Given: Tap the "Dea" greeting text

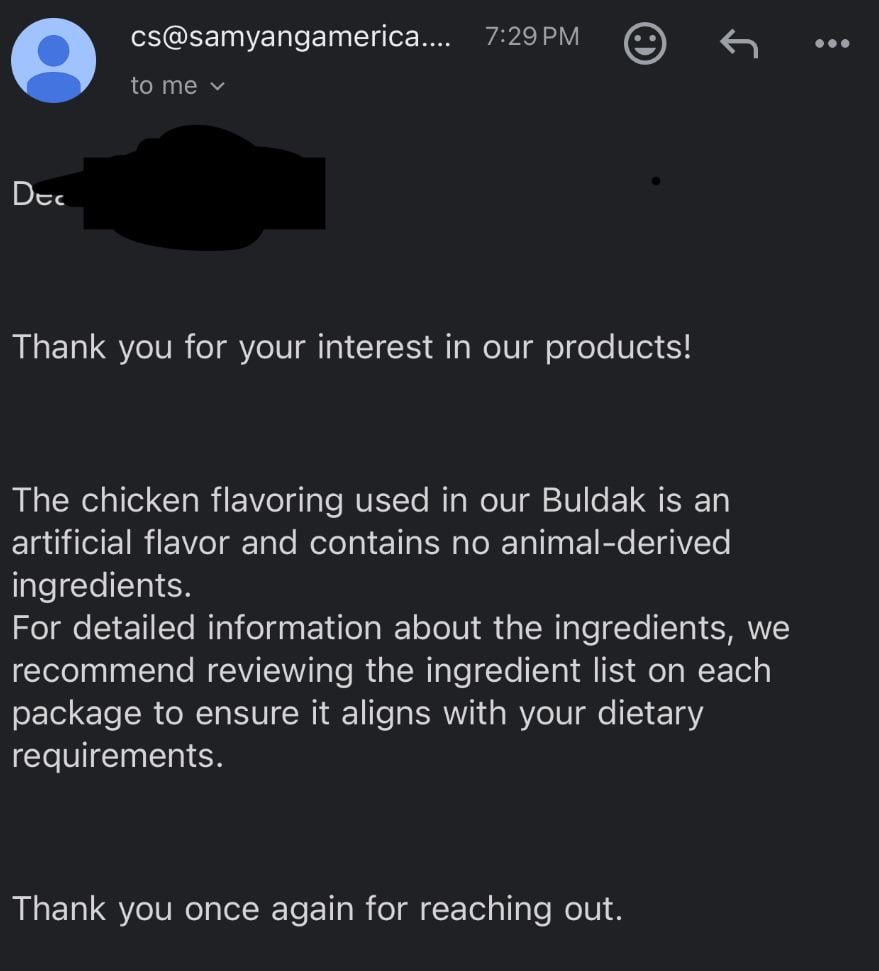Looking at the screenshot, I should pyautogui.click(x=37, y=194).
